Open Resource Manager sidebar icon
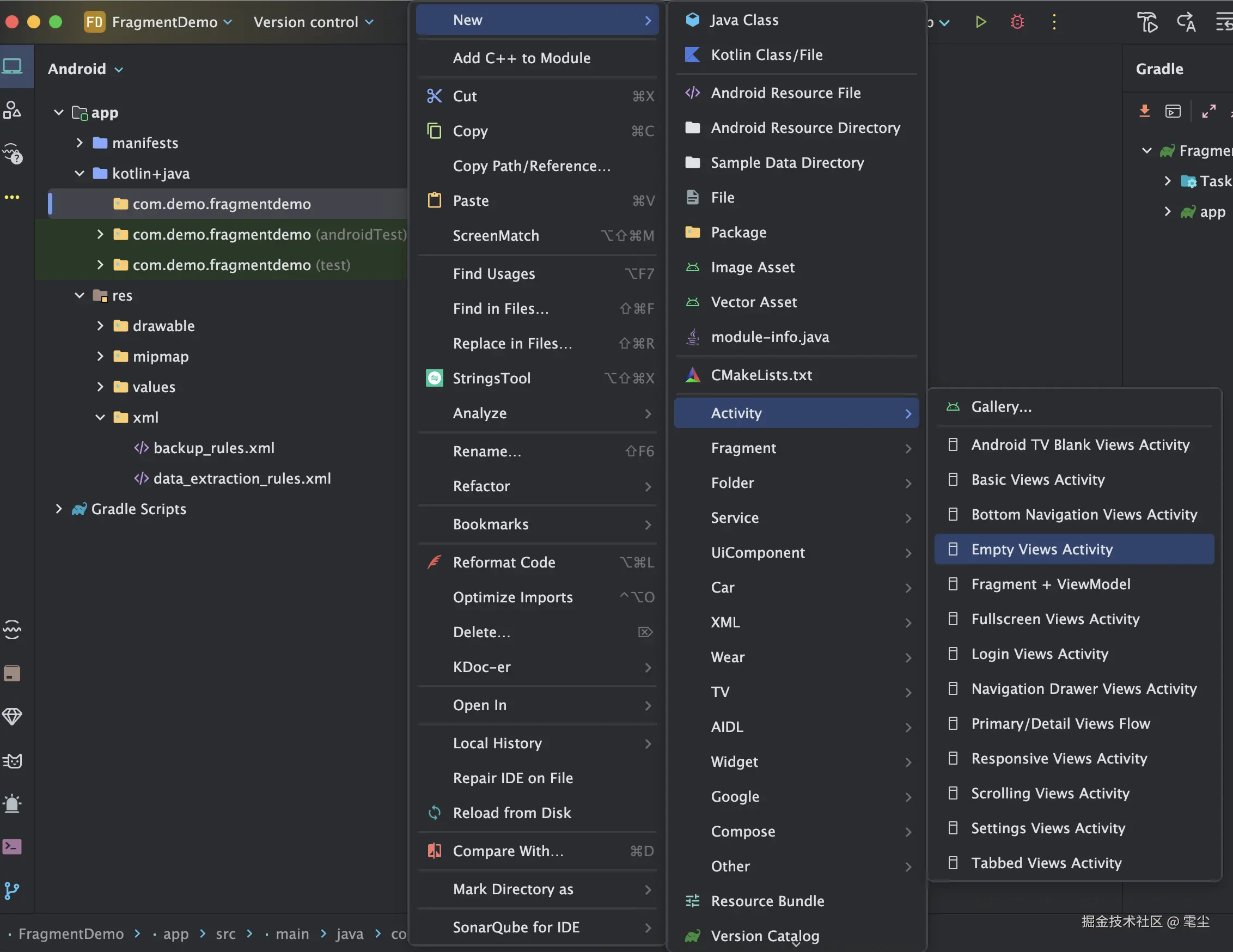1233x952 pixels. point(13,109)
